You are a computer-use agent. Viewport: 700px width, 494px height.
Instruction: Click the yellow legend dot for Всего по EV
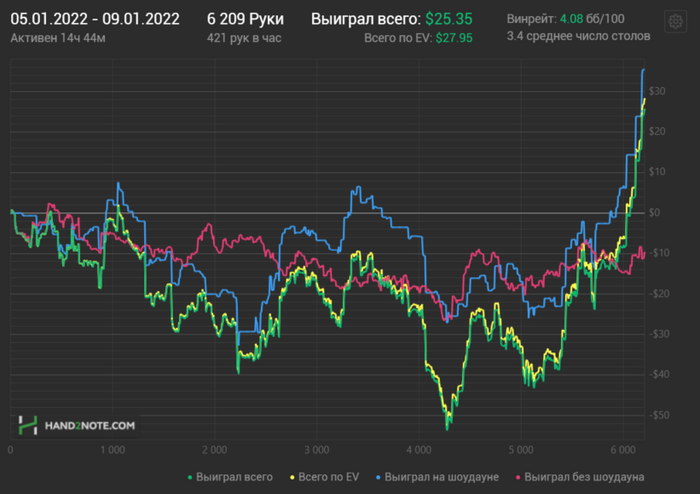click(x=292, y=477)
